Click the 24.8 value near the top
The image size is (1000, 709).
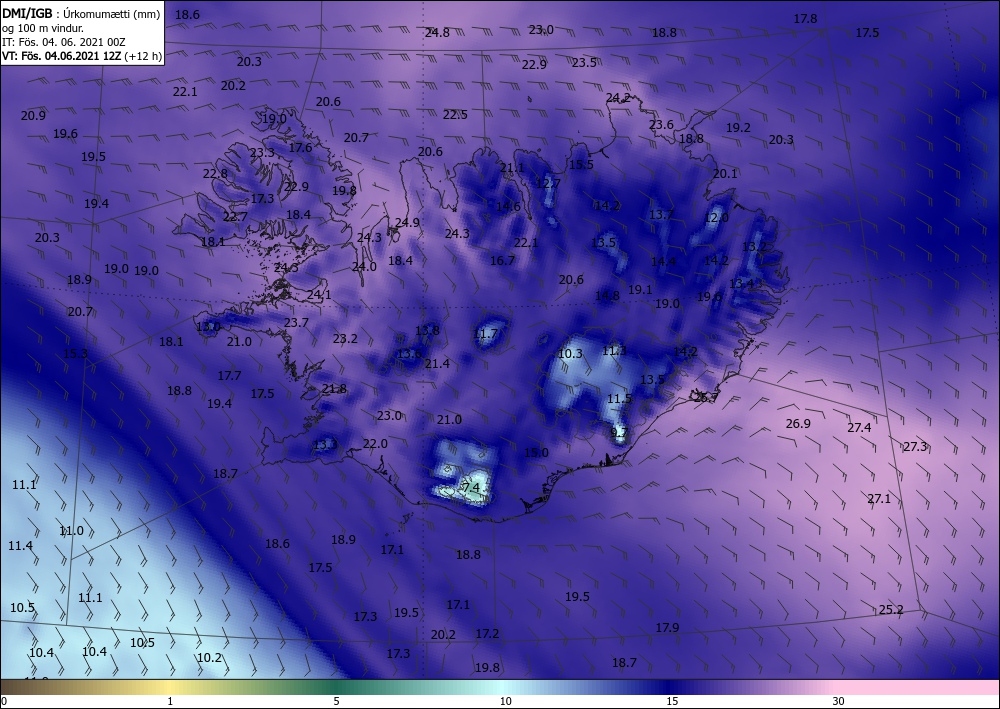[438, 33]
